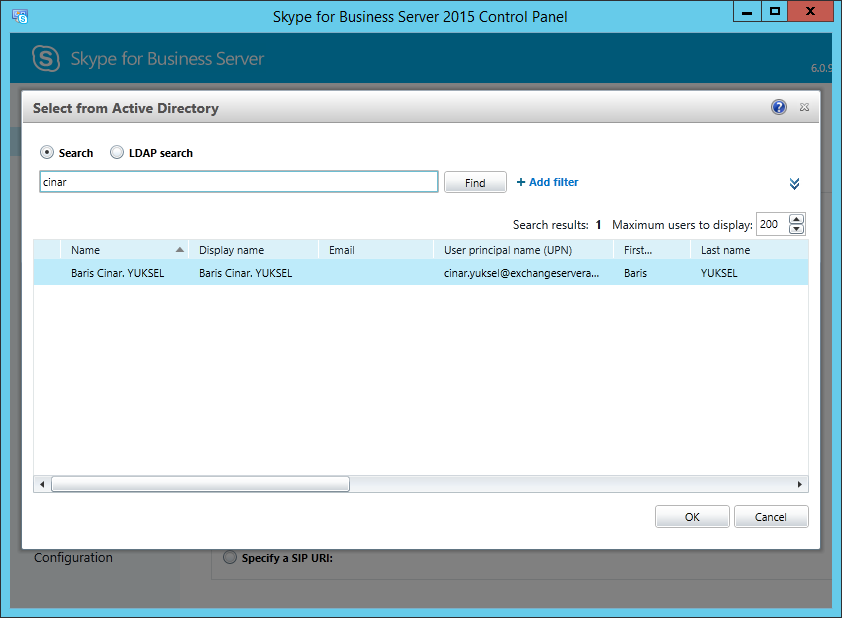Sort by the First name column header
The image size is (842, 618).
(652, 250)
